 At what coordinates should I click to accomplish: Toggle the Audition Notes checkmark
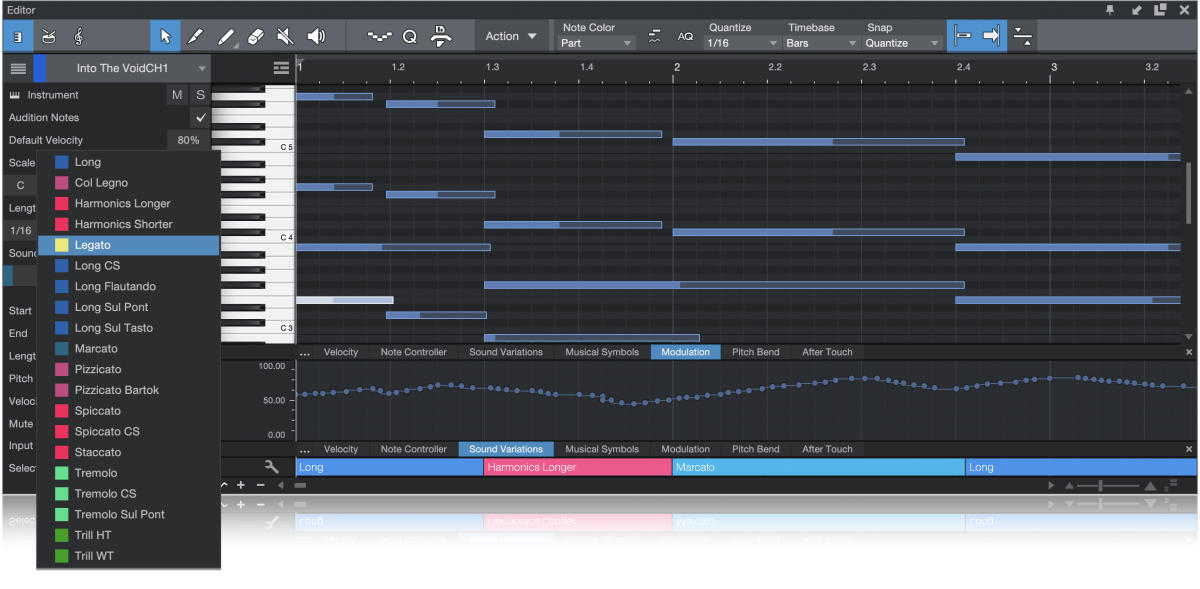201,117
